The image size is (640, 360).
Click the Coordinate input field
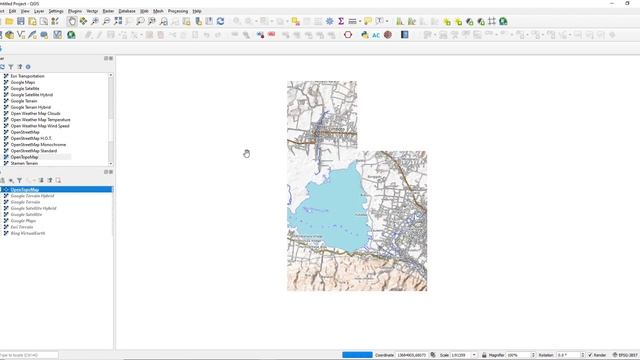click(412, 355)
